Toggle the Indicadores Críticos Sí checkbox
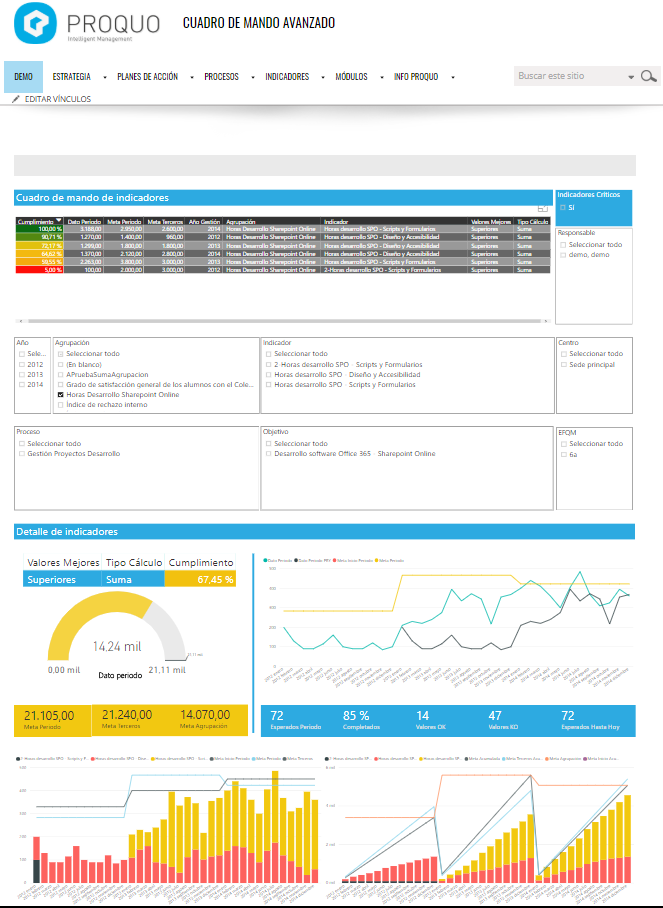The height and width of the screenshot is (908, 663). (563, 207)
